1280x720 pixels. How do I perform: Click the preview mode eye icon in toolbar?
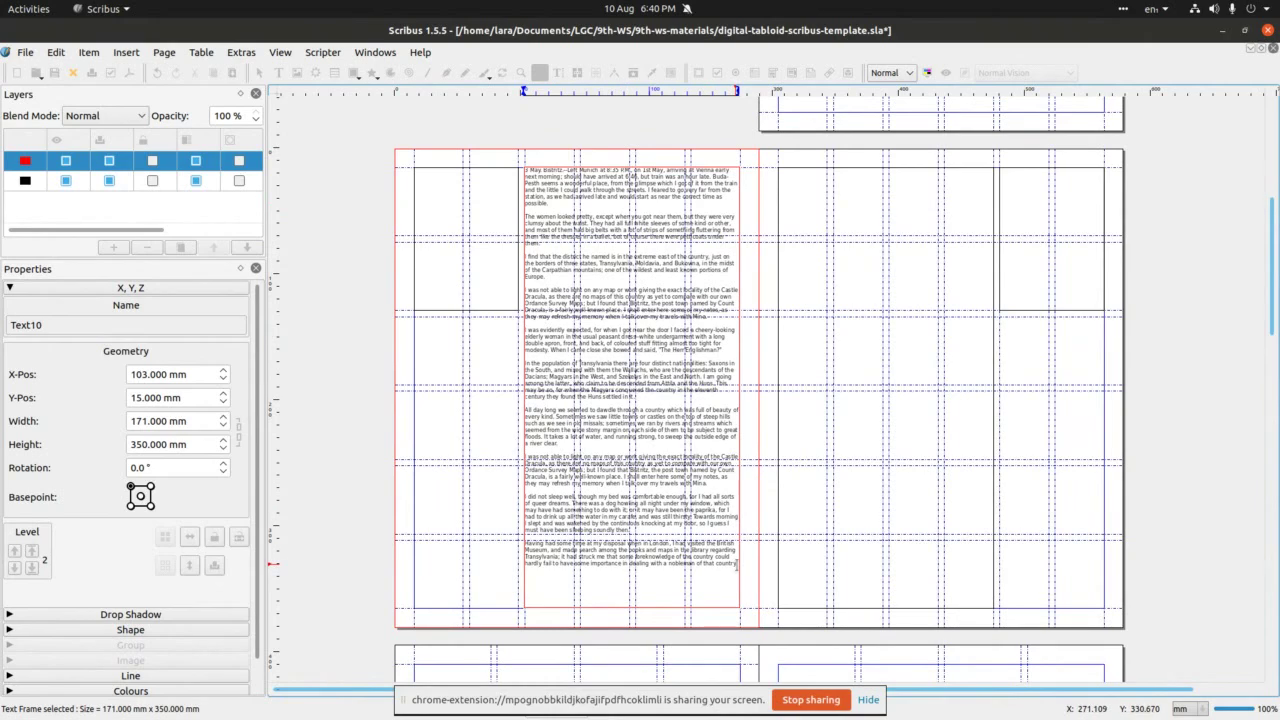click(946, 73)
